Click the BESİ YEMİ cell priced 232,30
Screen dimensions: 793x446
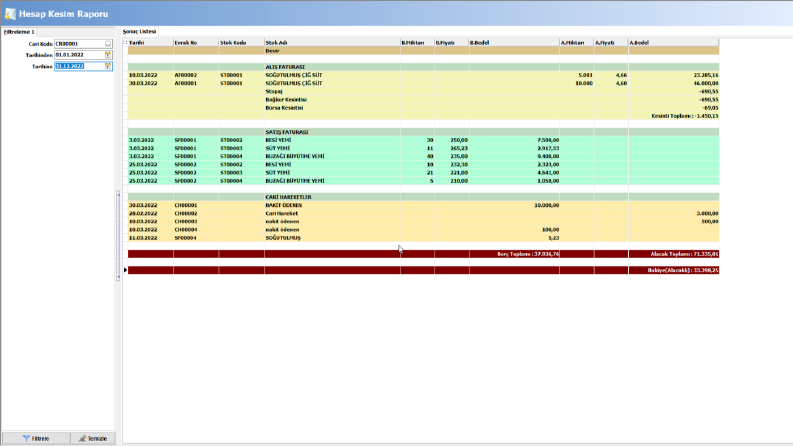(x=332, y=164)
